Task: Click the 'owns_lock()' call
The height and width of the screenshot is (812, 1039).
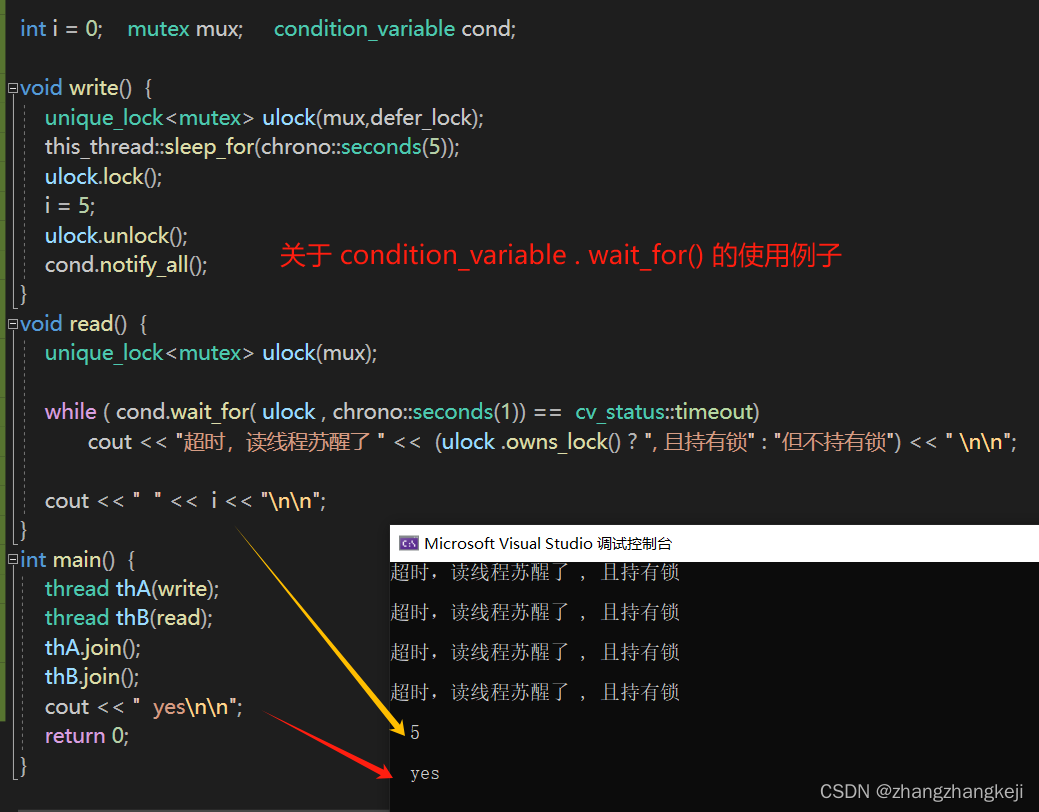Action: pos(563,441)
